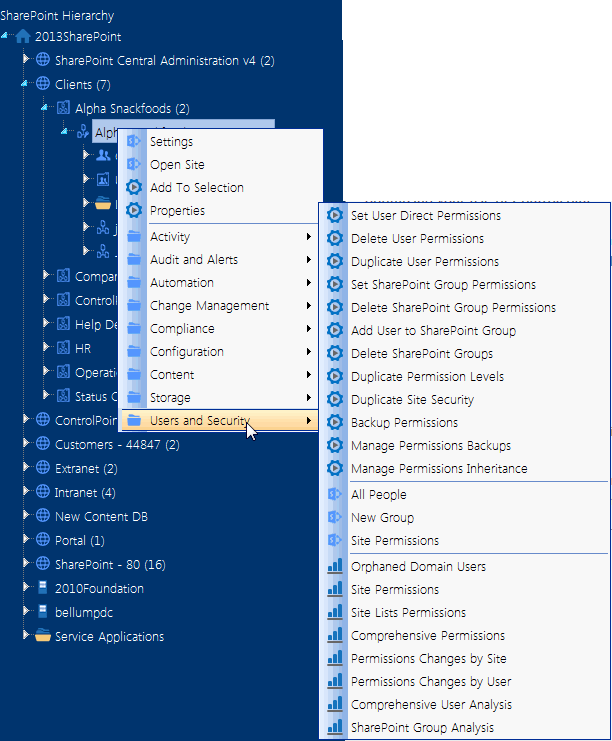Open the Change Management submenu
Viewport: 612px width, 741px height.
point(220,306)
